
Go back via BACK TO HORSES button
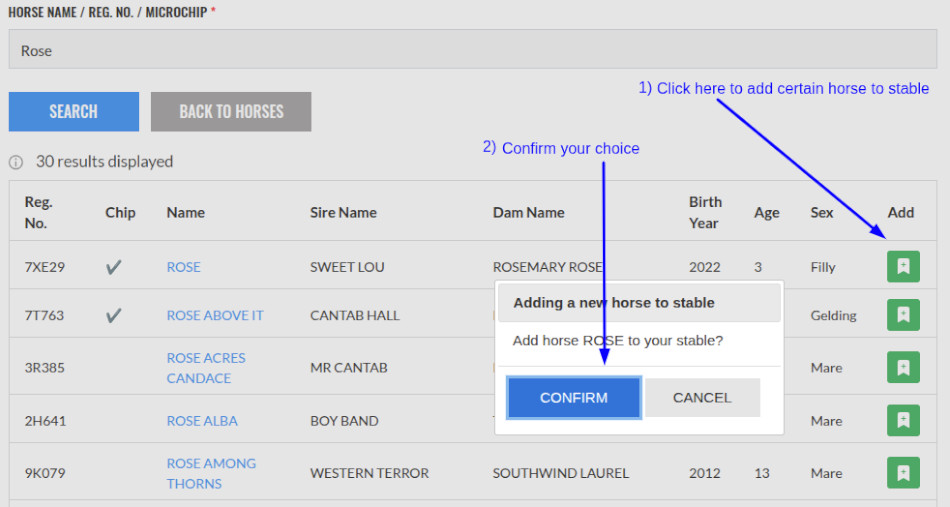click(231, 112)
